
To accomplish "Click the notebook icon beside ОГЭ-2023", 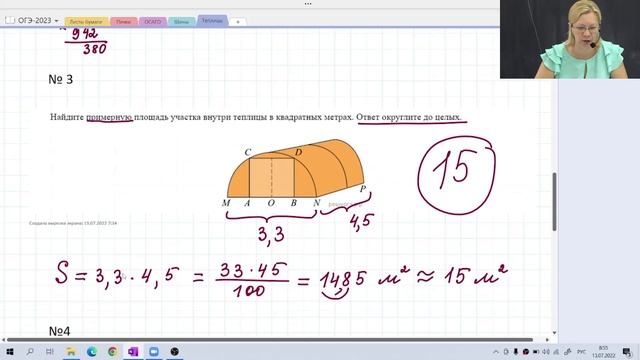I will tap(10, 20).
